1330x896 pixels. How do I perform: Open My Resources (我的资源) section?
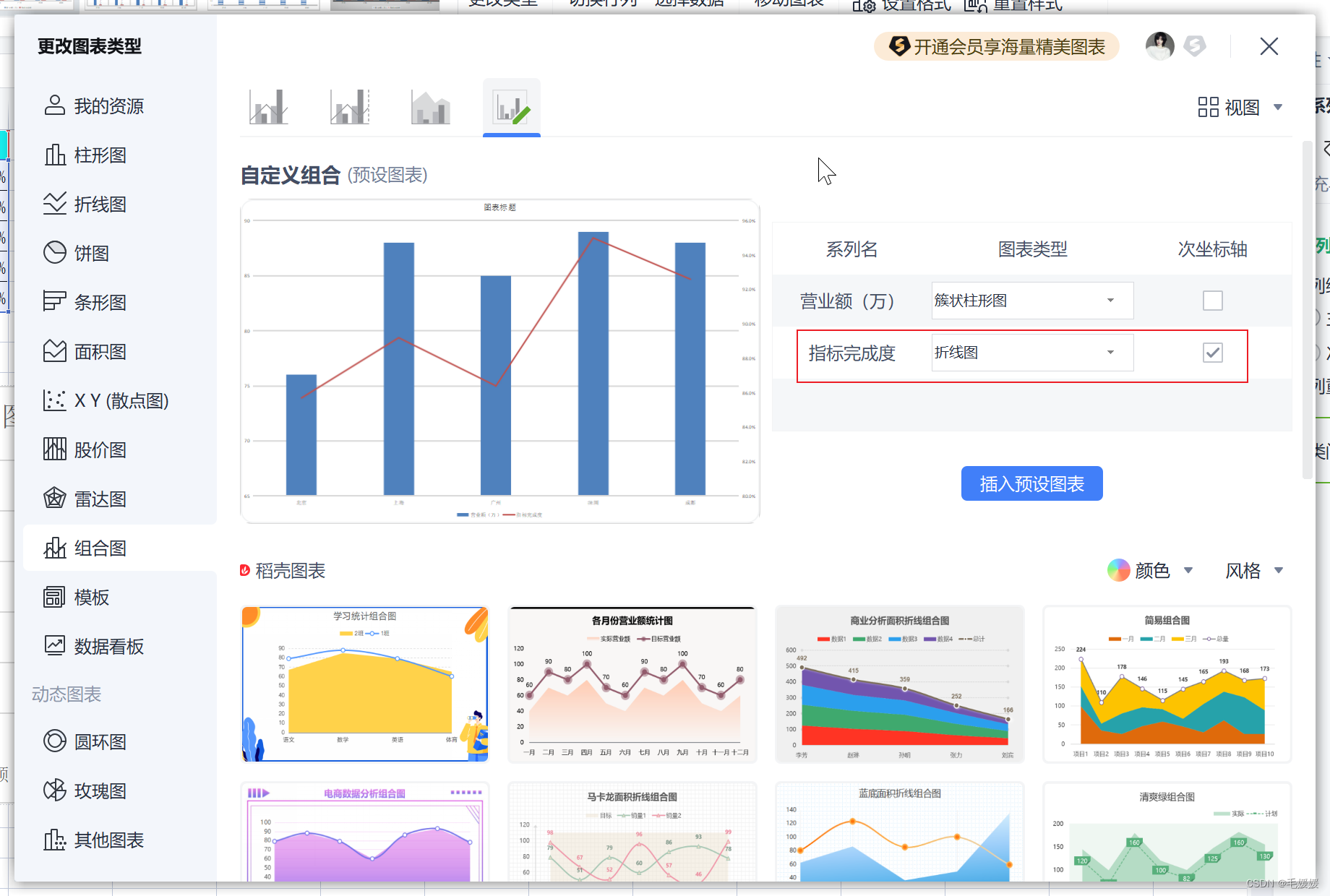[94, 106]
